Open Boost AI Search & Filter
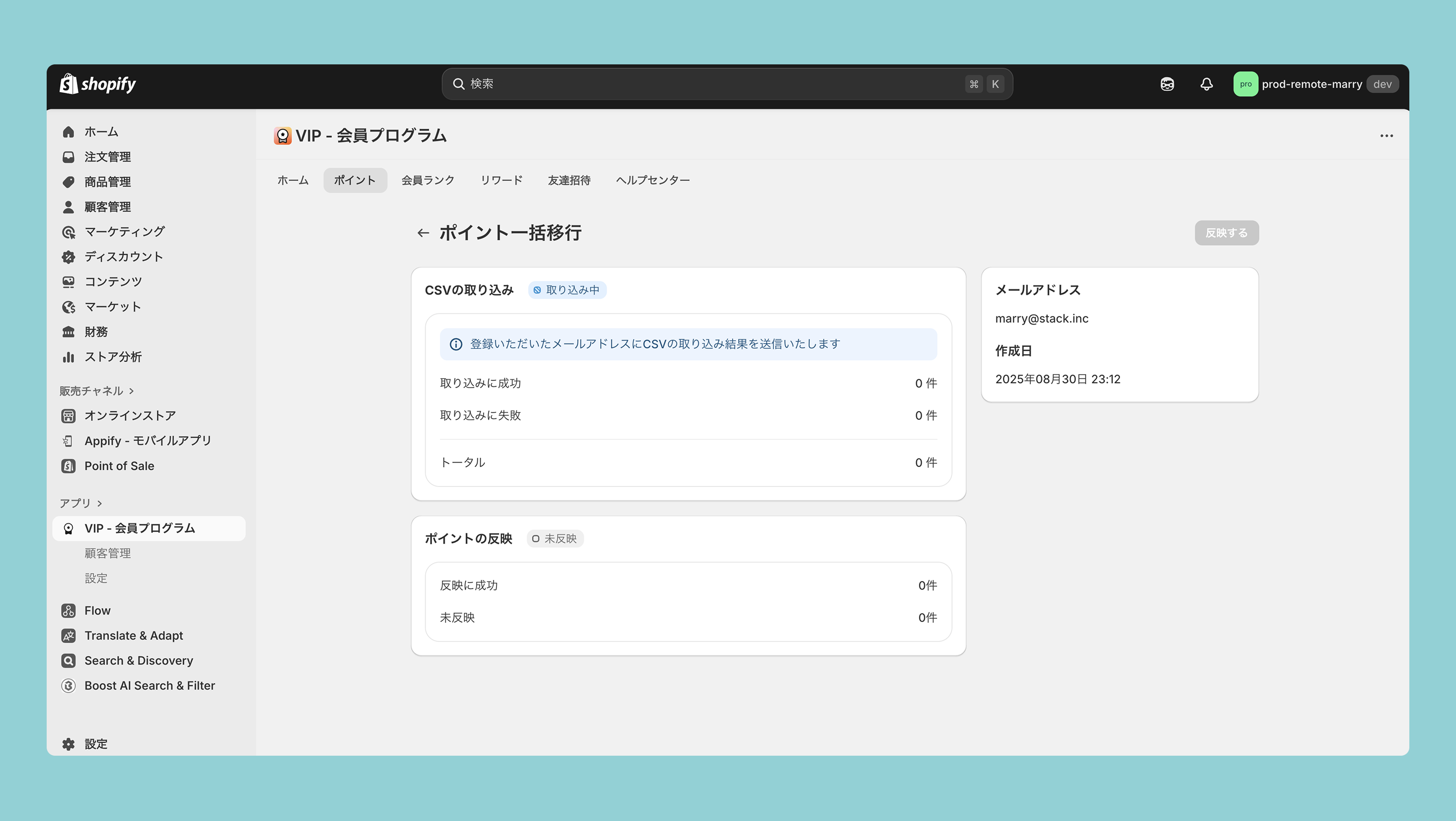 pos(149,685)
